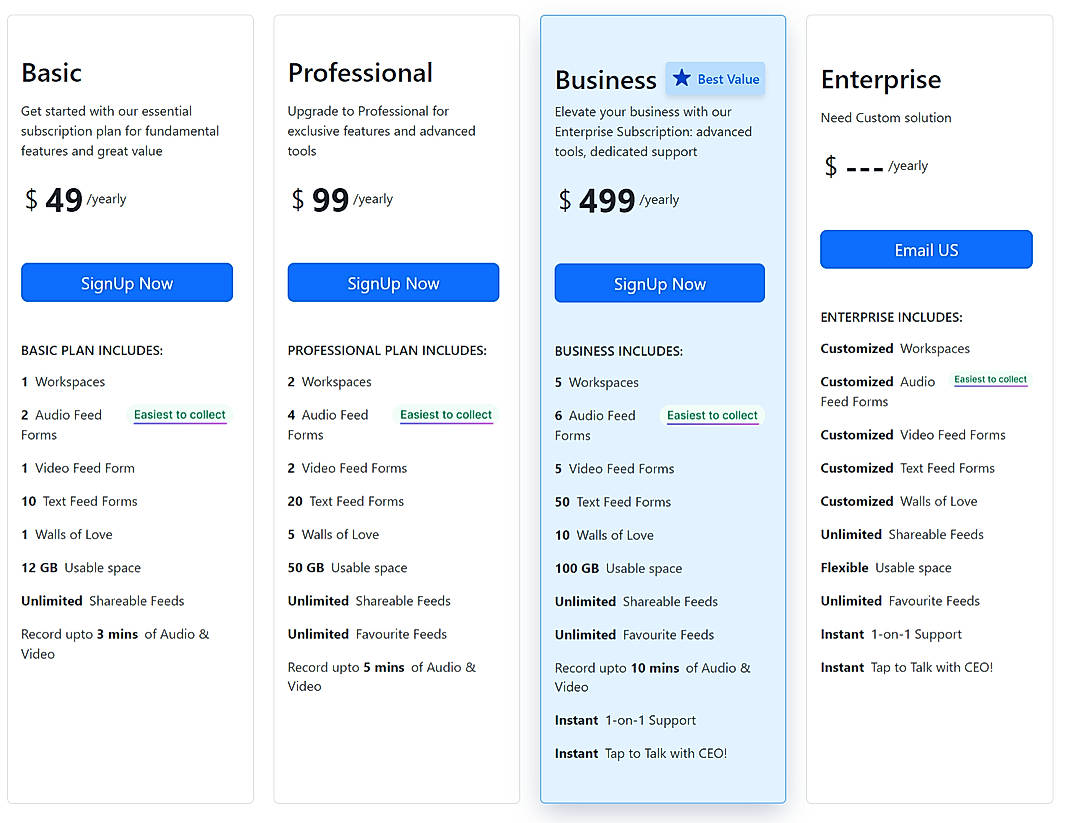Select the Enterprise plan heading
1070x823 pixels.
click(880, 79)
